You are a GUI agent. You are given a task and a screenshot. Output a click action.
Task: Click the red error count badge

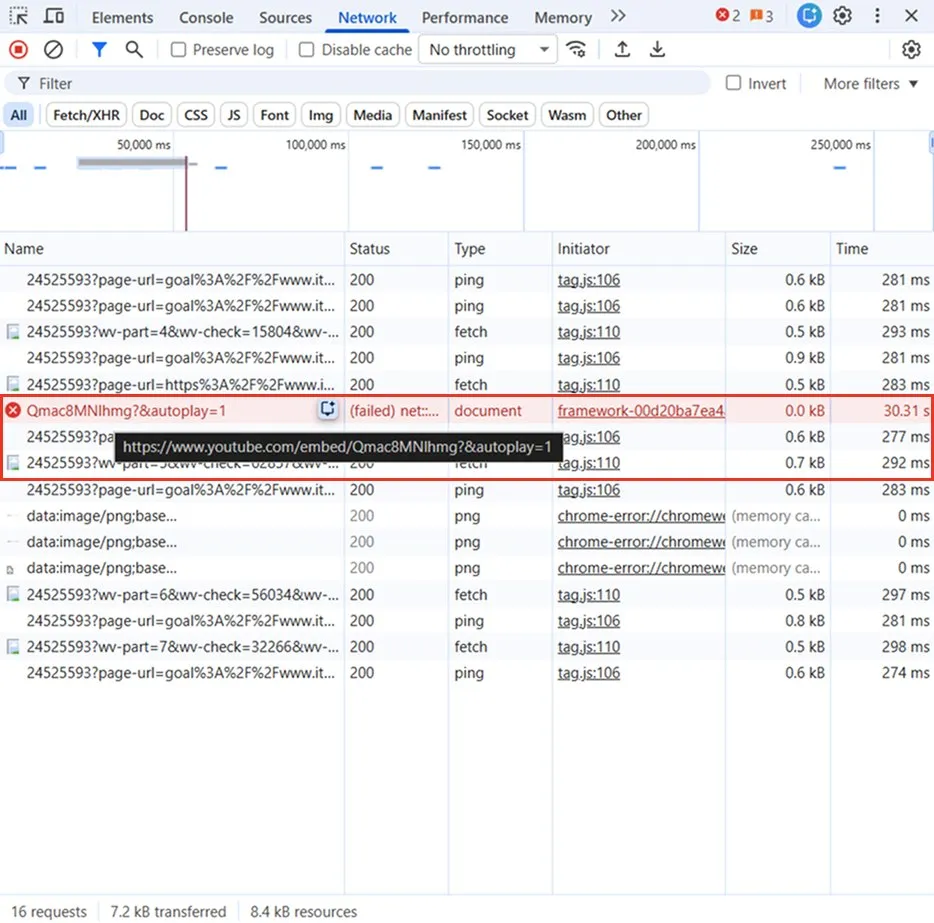(x=728, y=16)
